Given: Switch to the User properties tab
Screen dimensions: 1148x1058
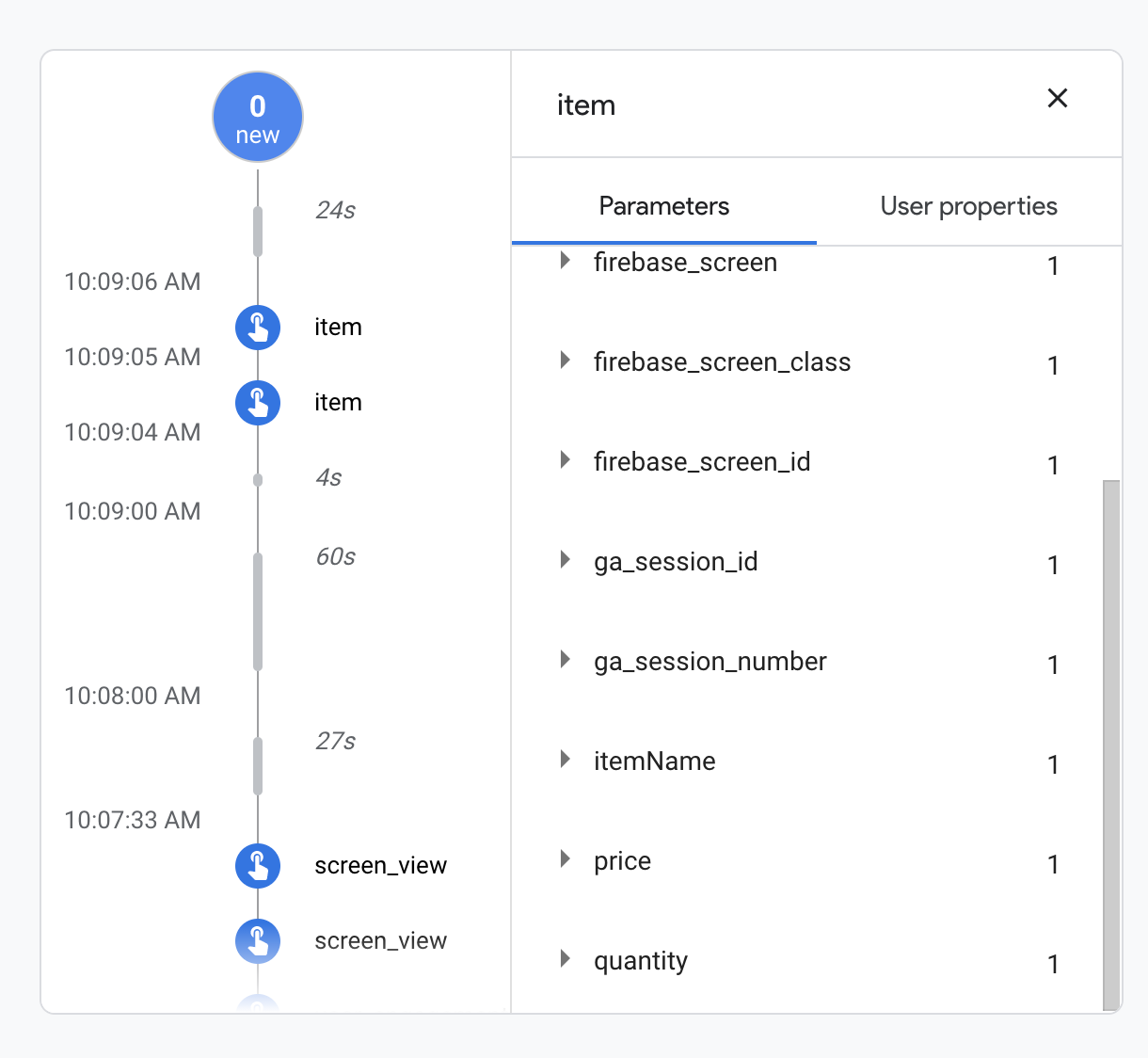Looking at the screenshot, I should point(968,206).
